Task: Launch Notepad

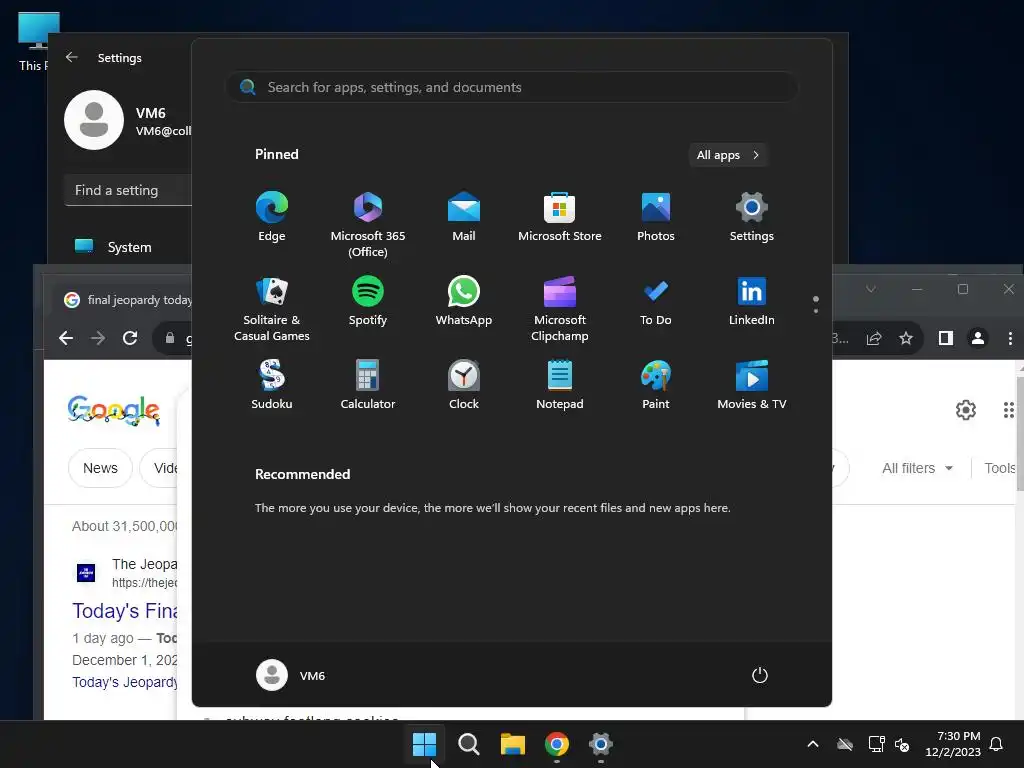Action: (x=560, y=385)
